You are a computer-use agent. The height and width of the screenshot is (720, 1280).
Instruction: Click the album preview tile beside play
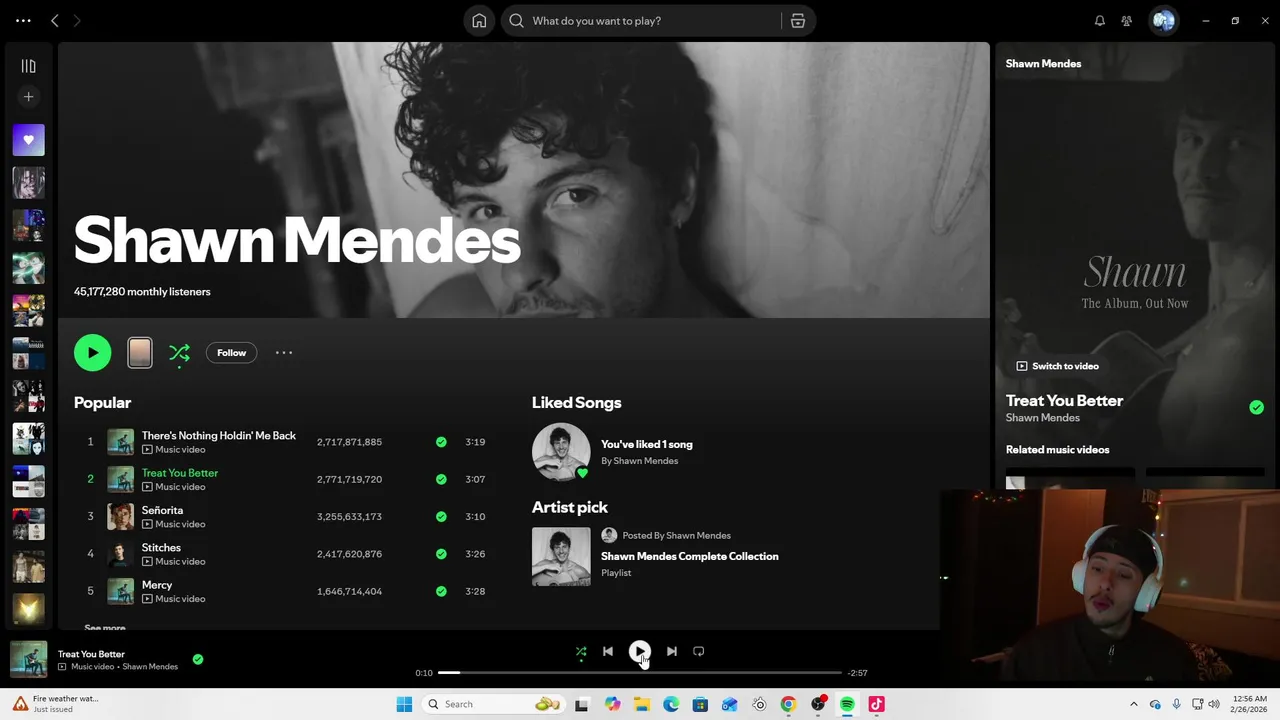coord(140,352)
